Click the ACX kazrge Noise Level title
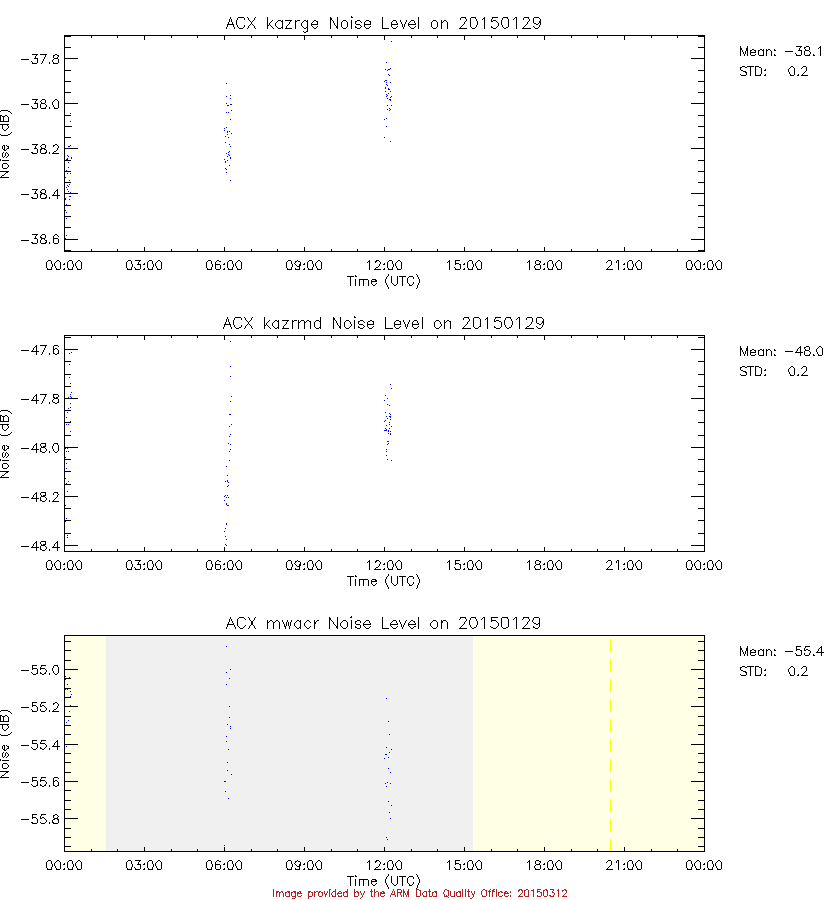The width and height of the screenshot is (840, 900). (384, 23)
